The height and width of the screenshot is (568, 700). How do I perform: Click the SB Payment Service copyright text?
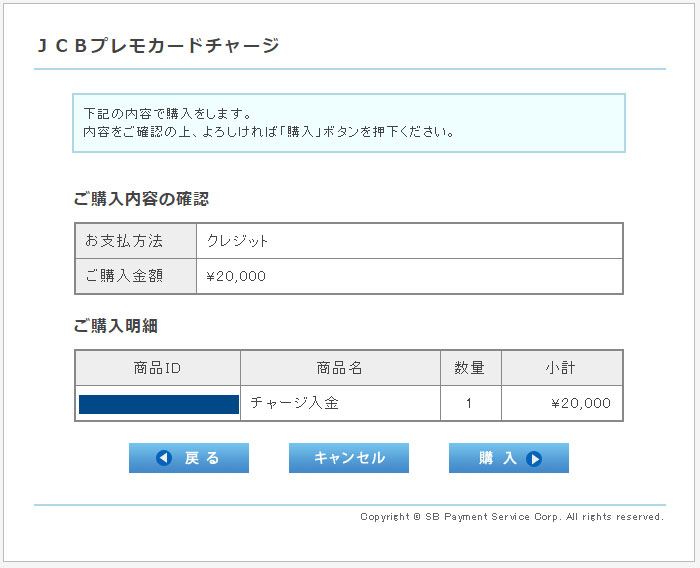pyautogui.click(x=512, y=517)
